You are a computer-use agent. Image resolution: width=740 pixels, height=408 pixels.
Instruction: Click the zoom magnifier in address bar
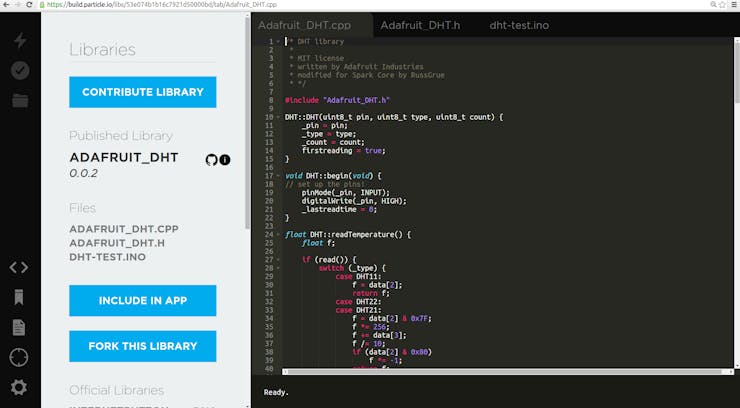coord(713,5)
